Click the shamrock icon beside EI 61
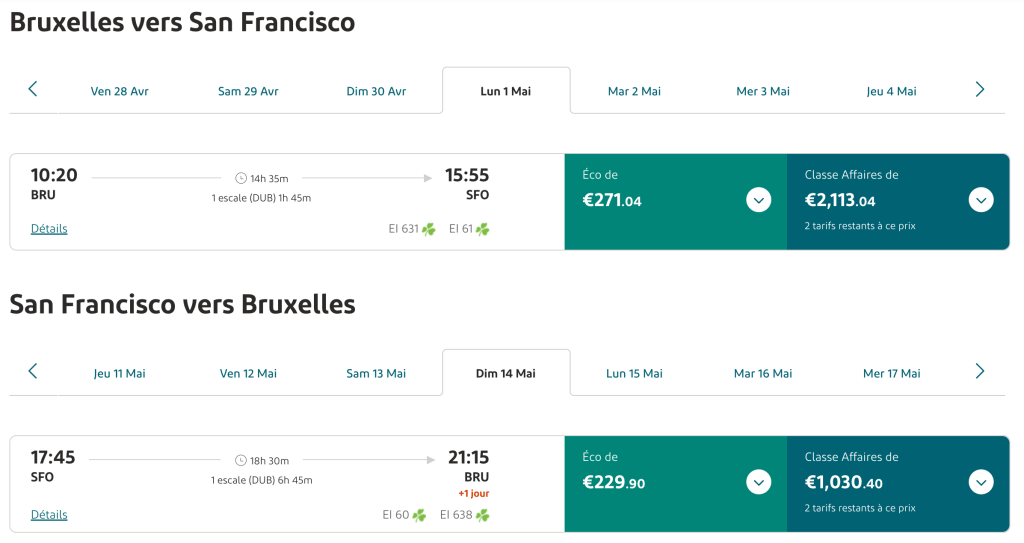Image resolution: width=1024 pixels, height=543 pixels. tap(483, 229)
